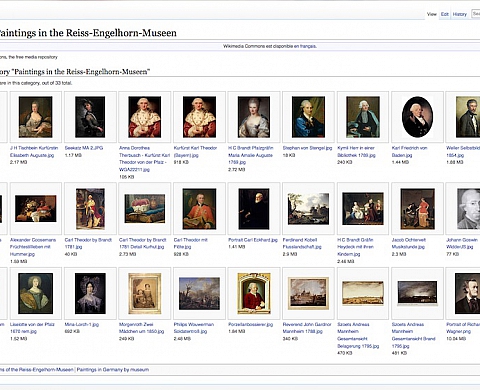This screenshot has width=480, height=390.
Task: Click 'J H Tischbein Kurfürstin Elisabeth Auguste.jpg' link
Action: [x=34, y=152]
